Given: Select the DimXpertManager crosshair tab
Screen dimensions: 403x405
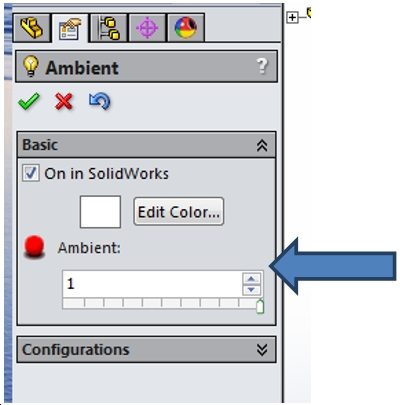Looking at the screenshot, I should (147, 28).
